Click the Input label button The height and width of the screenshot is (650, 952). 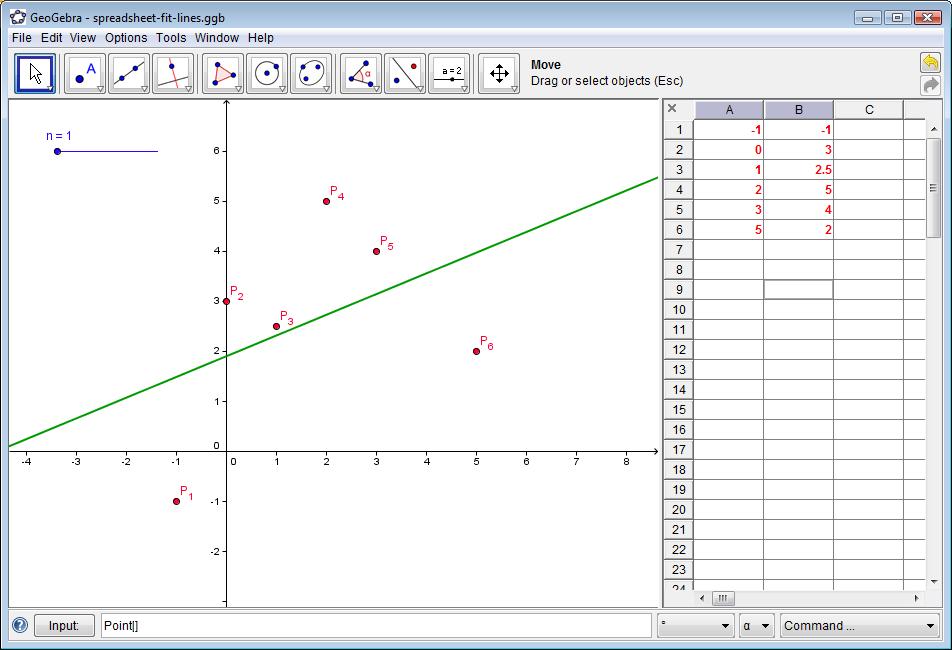click(64, 626)
